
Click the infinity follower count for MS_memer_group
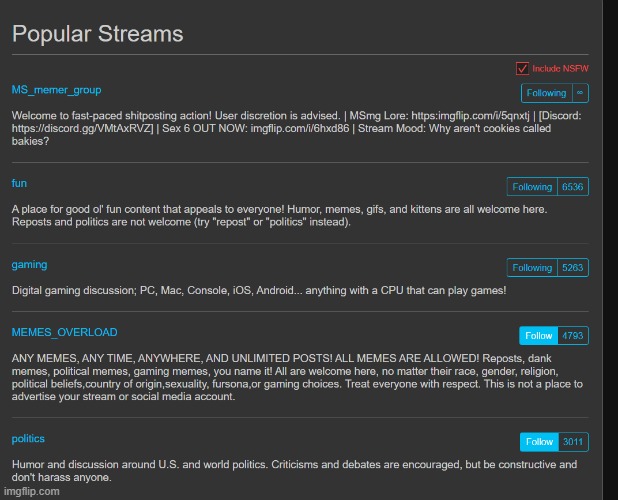[x=580, y=93]
